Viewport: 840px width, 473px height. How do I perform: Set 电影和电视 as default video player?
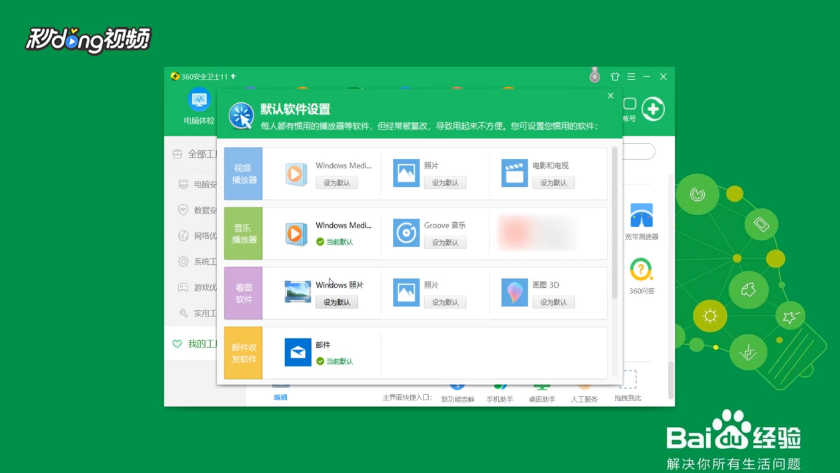pos(553,183)
